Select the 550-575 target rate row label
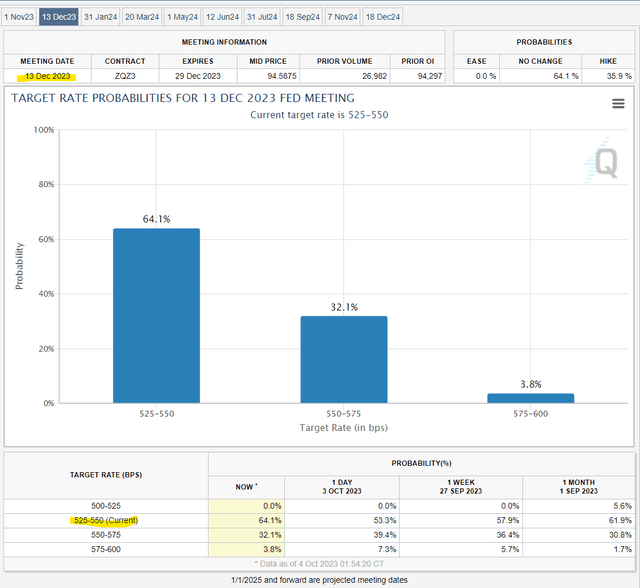The width and height of the screenshot is (640, 588). click(x=106, y=535)
